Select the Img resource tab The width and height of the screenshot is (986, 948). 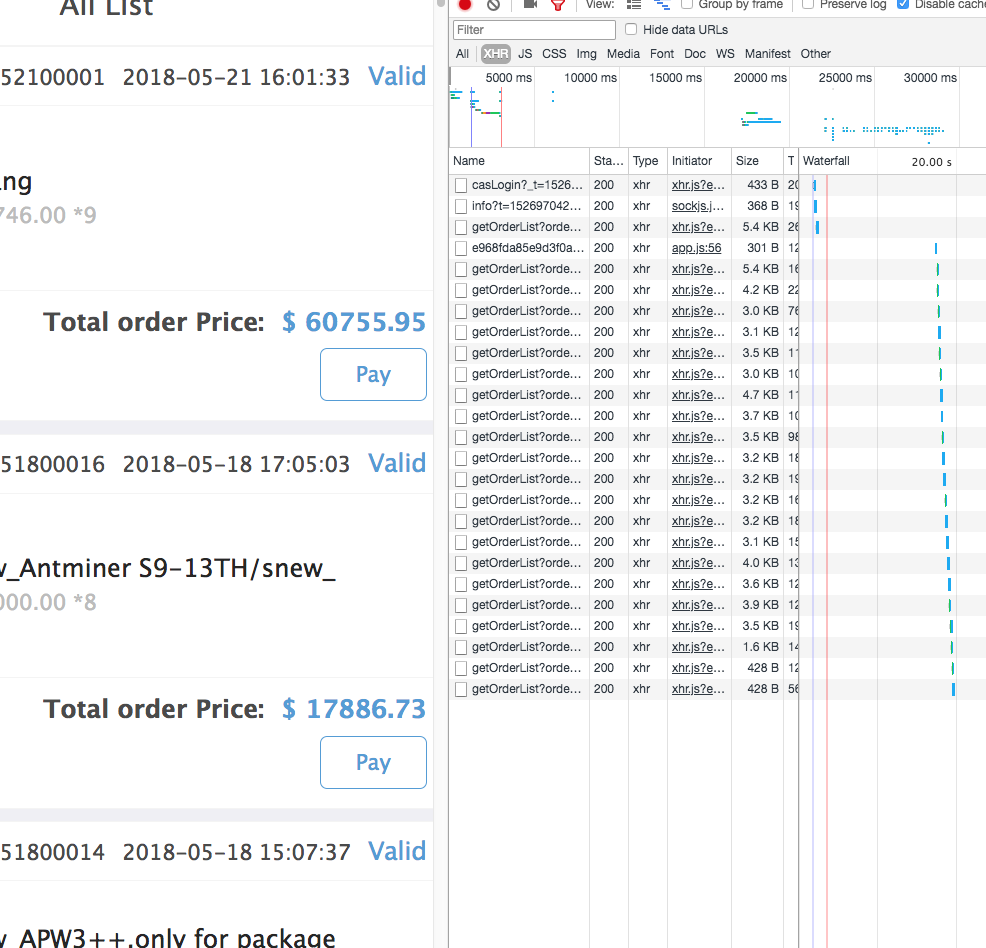coord(586,53)
